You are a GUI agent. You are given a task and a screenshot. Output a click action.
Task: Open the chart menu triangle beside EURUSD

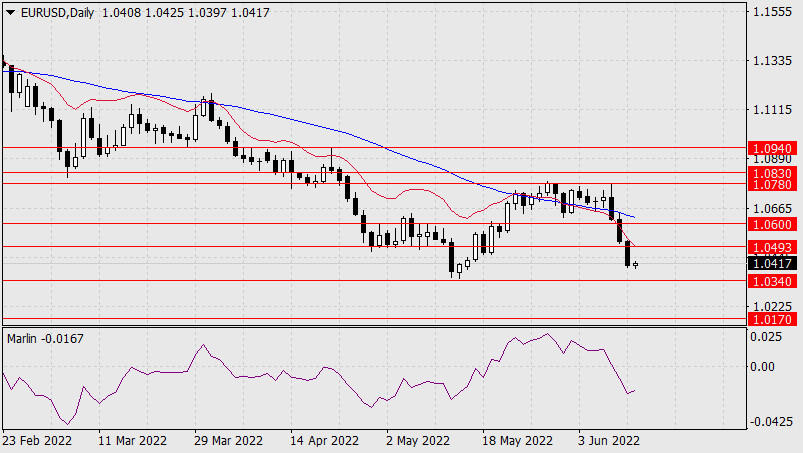click(10, 13)
